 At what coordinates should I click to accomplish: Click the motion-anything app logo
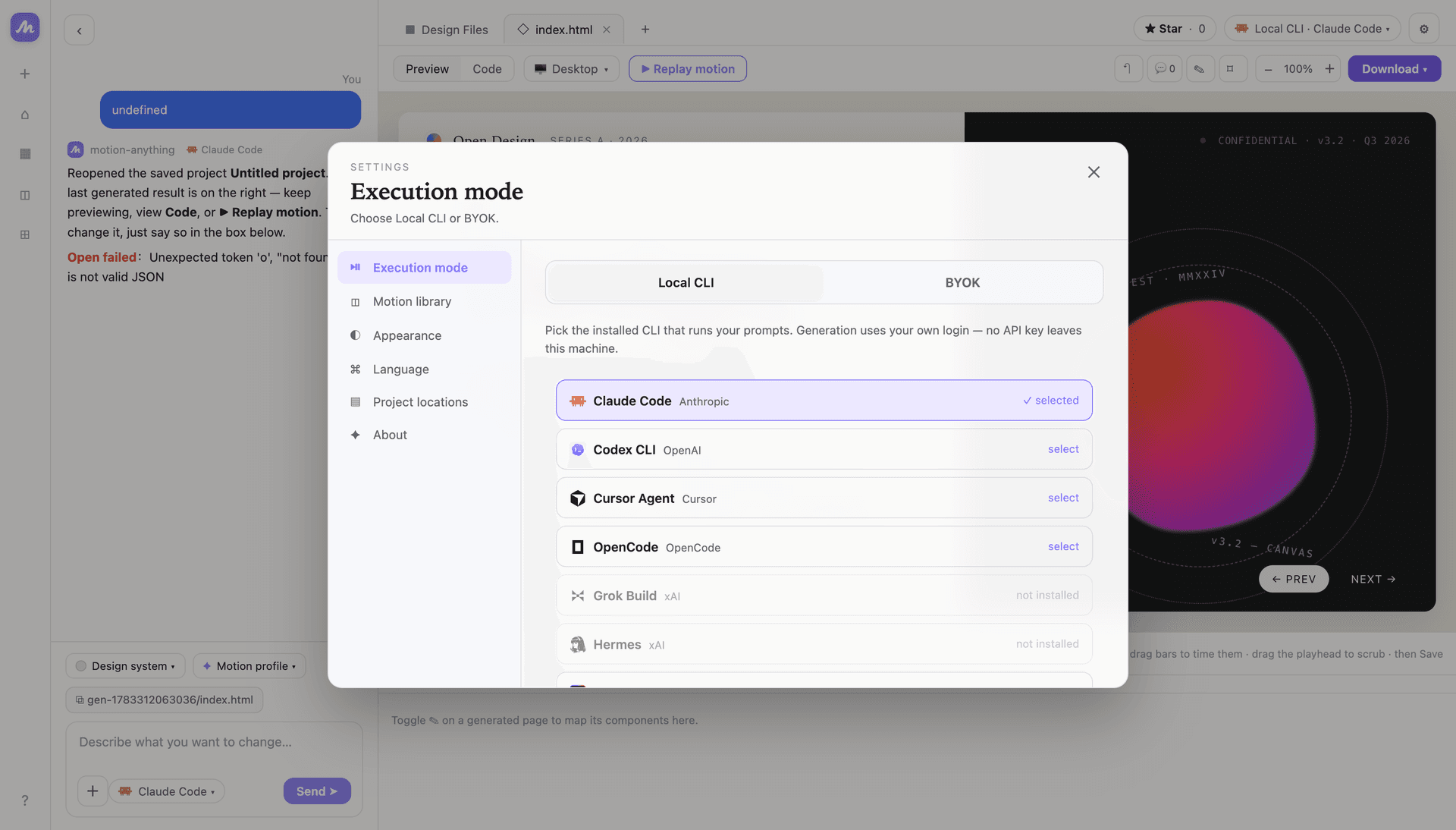[25, 27]
